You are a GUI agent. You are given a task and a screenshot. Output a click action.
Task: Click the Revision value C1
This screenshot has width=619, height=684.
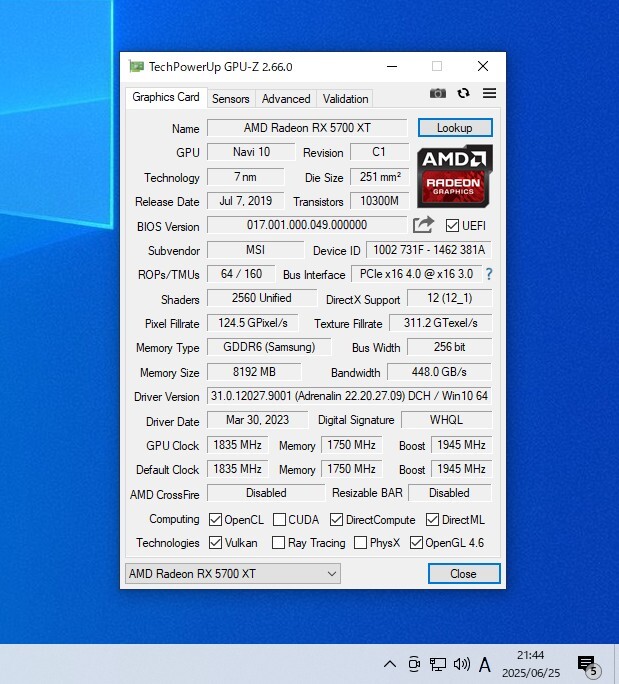pos(379,152)
